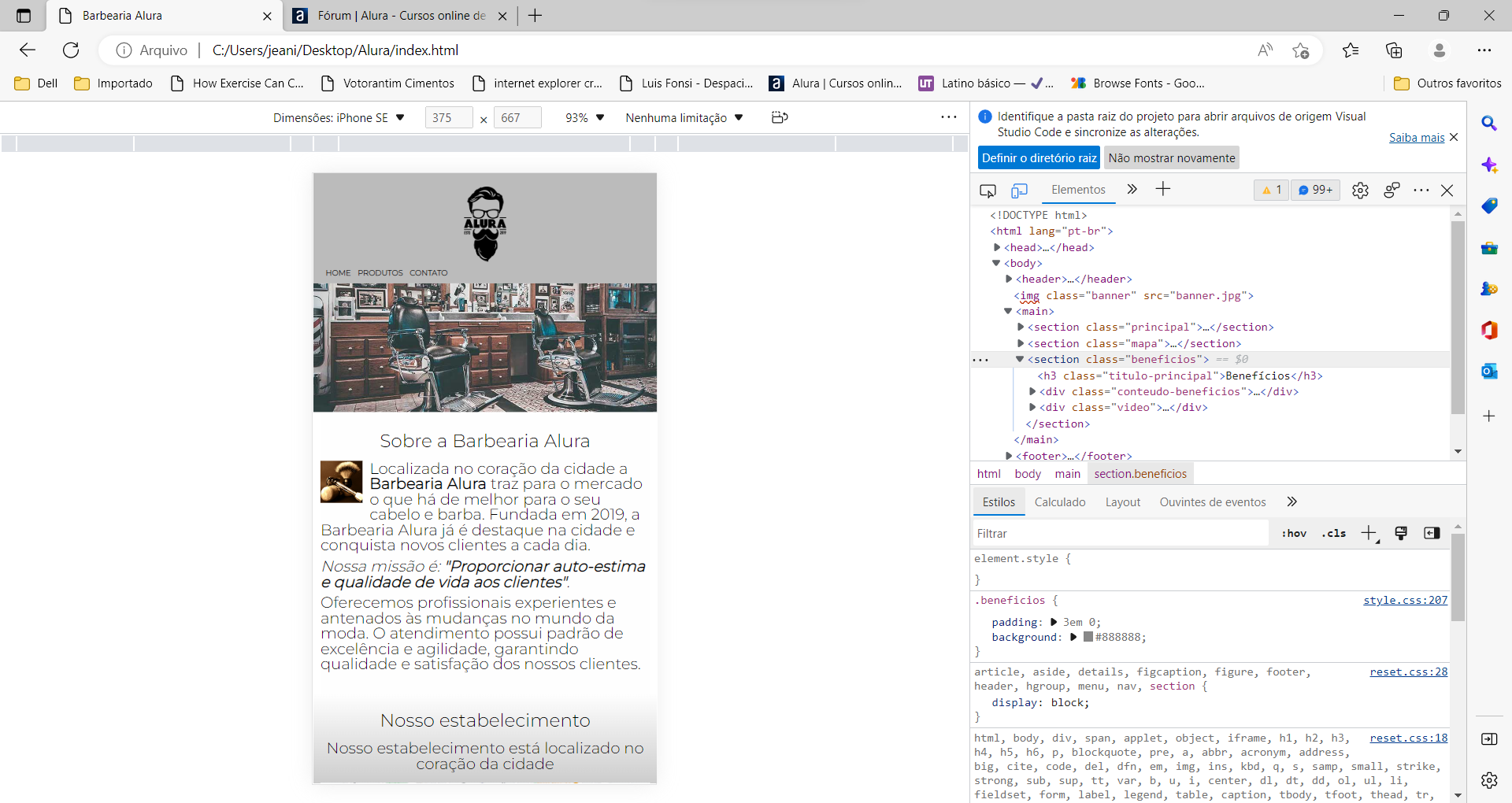Open the warnings counter badge
Screen dimensions: 1512x803
click(1271, 190)
